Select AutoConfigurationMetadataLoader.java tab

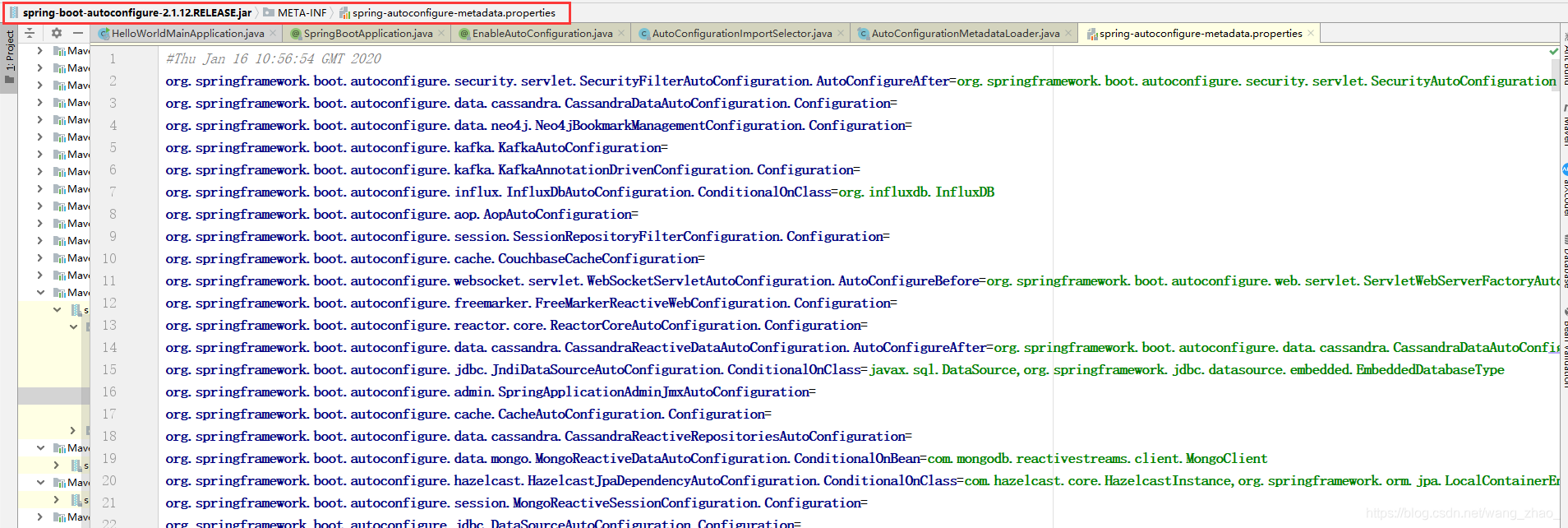tap(965, 34)
